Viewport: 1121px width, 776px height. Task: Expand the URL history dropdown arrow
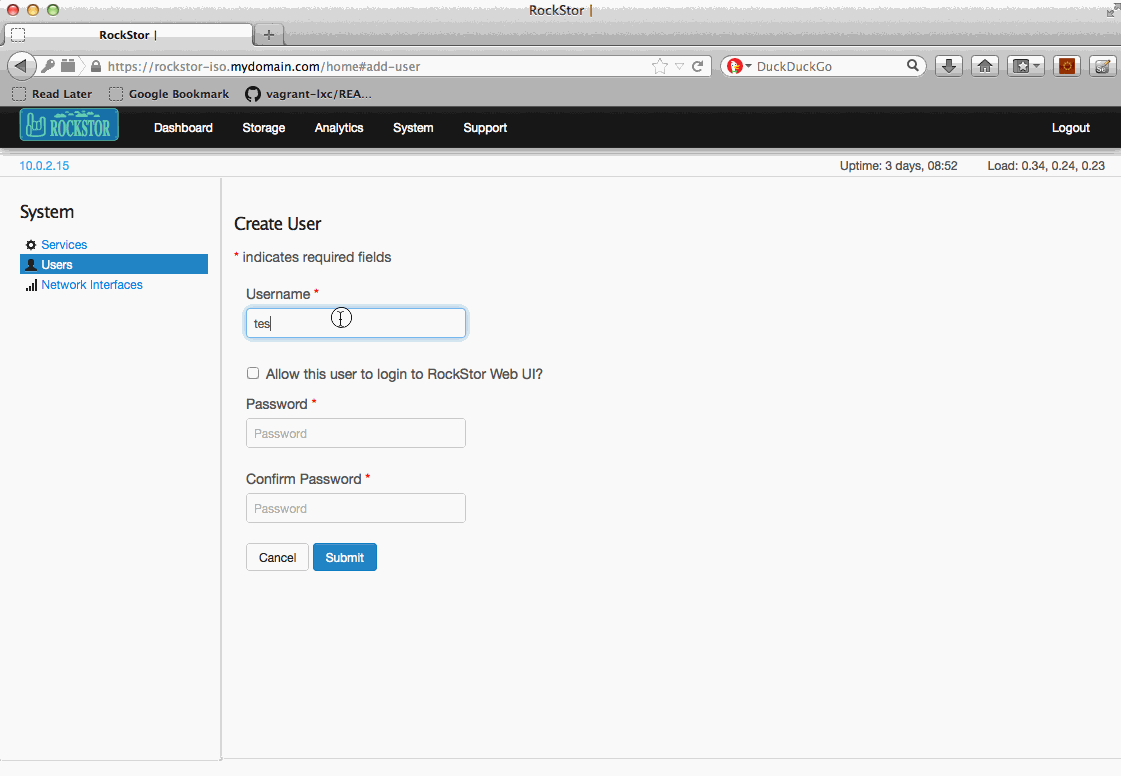coord(679,67)
